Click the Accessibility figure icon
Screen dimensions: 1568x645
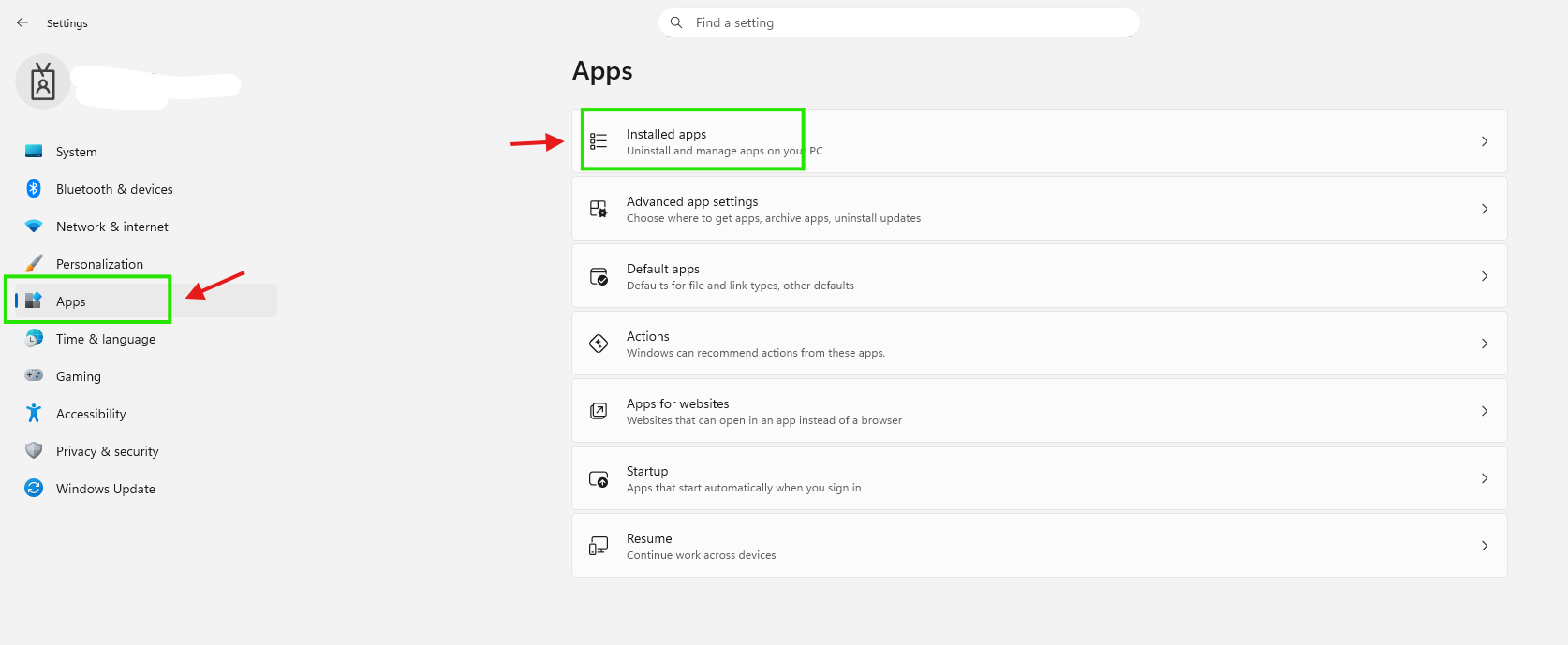coord(34,413)
